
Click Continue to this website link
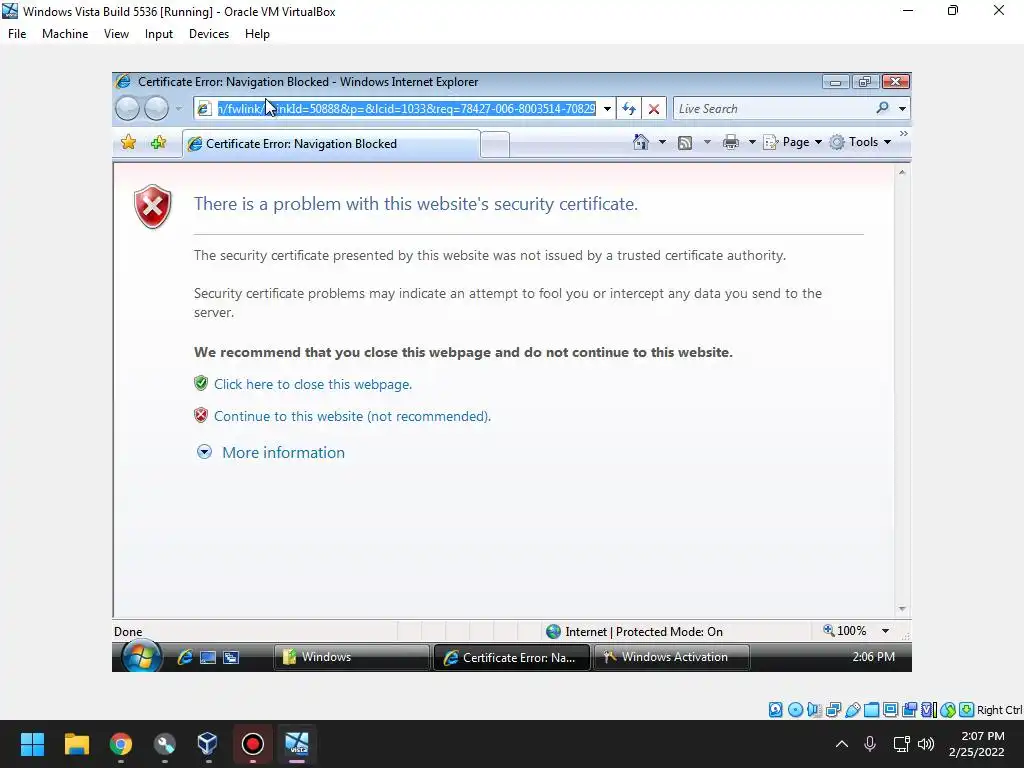click(x=353, y=416)
